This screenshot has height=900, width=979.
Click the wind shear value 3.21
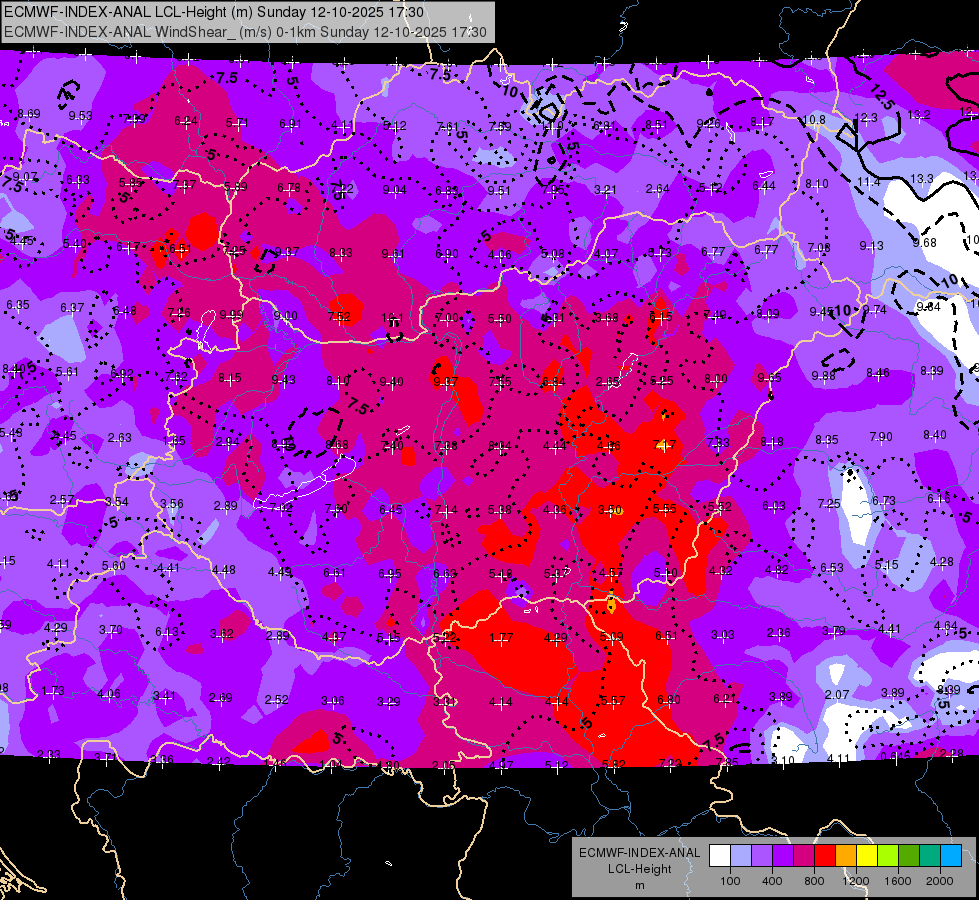(x=605, y=189)
